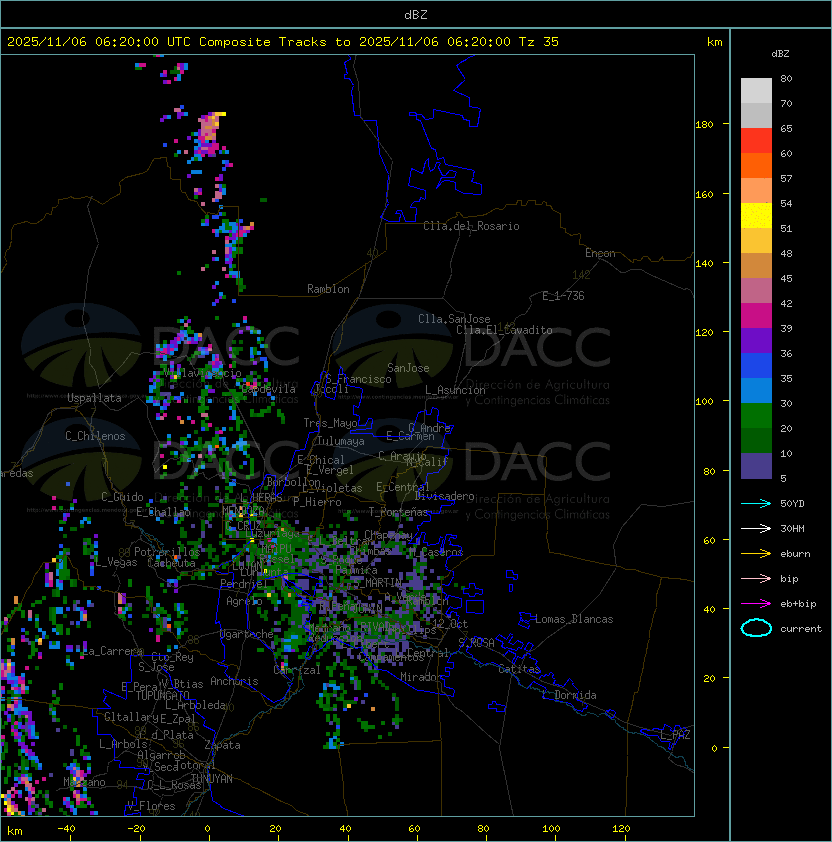
Task: Click the '12_Oct' place label
Action: click(450, 624)
